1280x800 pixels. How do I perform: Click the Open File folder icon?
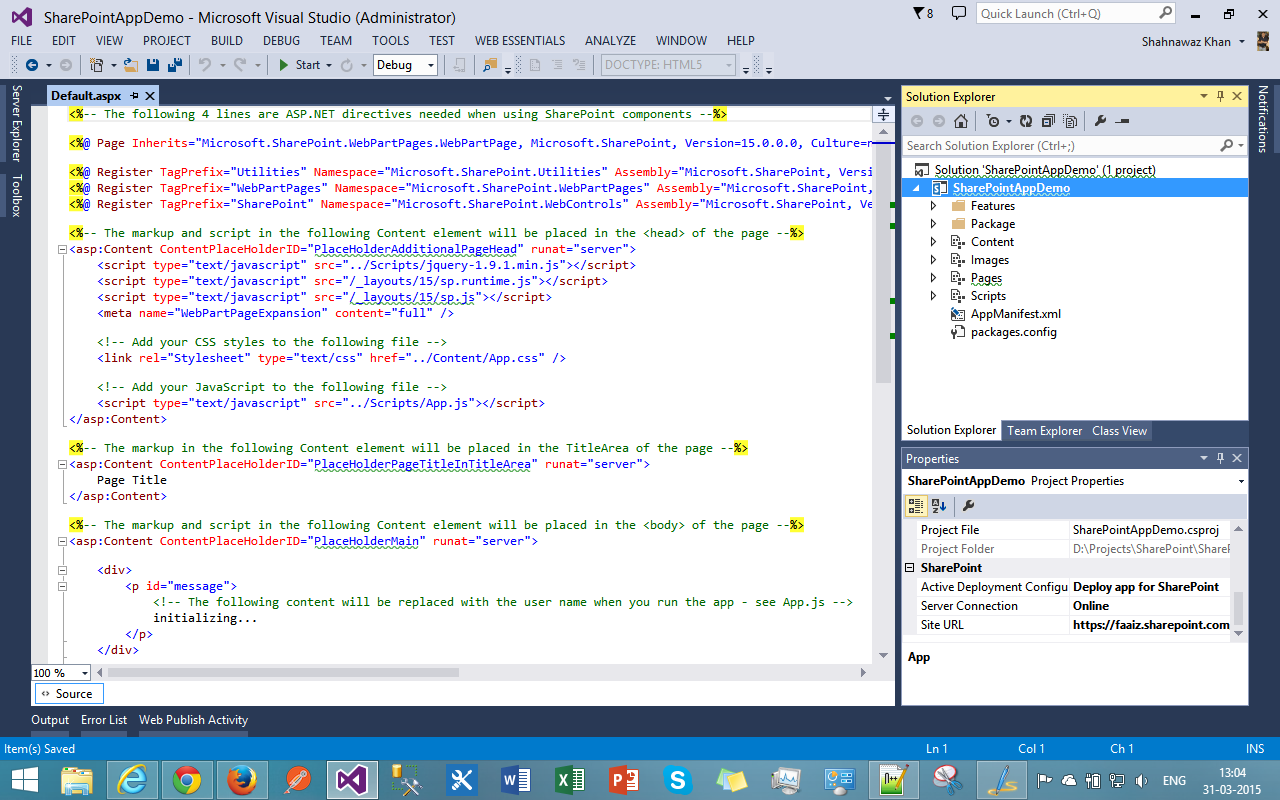pos(130,65)
